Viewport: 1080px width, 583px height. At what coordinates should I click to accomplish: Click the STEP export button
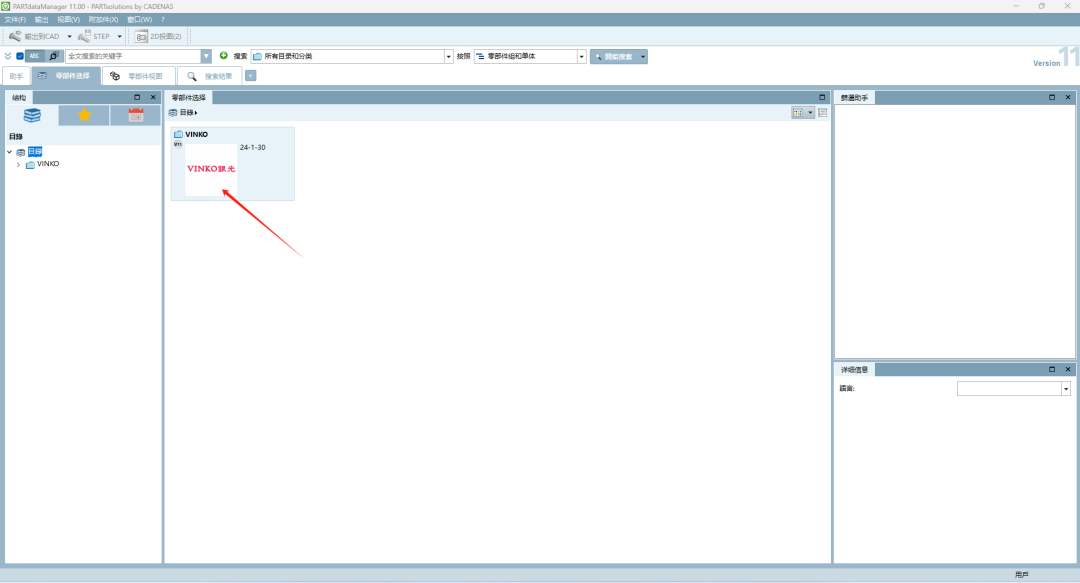[x=94, y=36]
